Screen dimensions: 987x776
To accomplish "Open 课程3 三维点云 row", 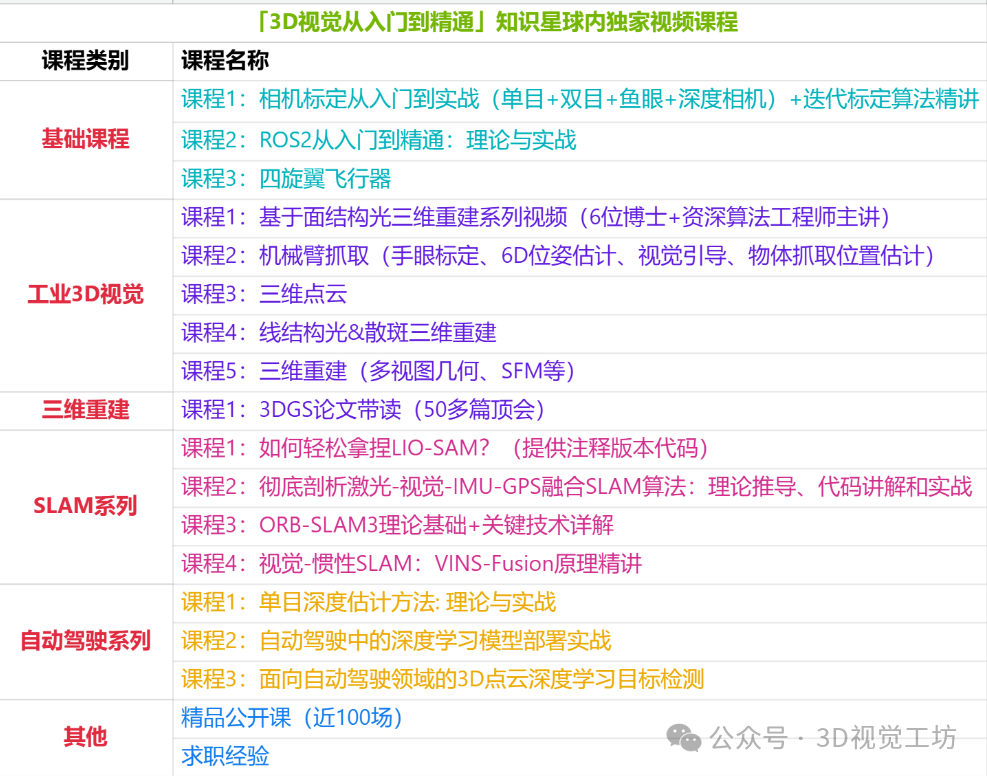I will 580,295.
